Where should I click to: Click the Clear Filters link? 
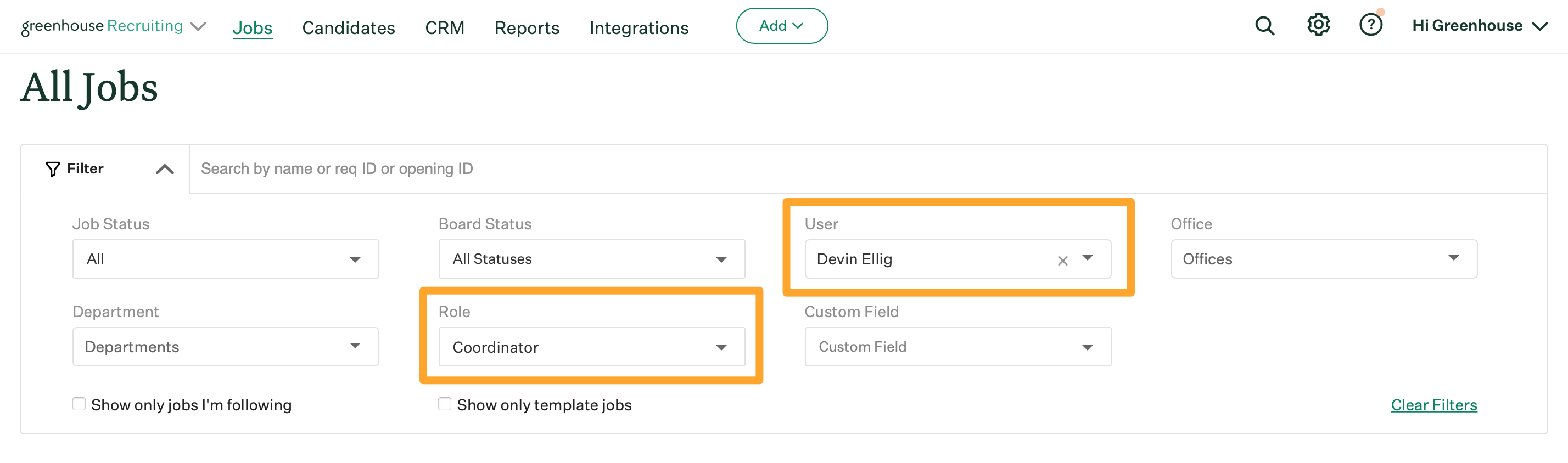[x=1433, y=405]
